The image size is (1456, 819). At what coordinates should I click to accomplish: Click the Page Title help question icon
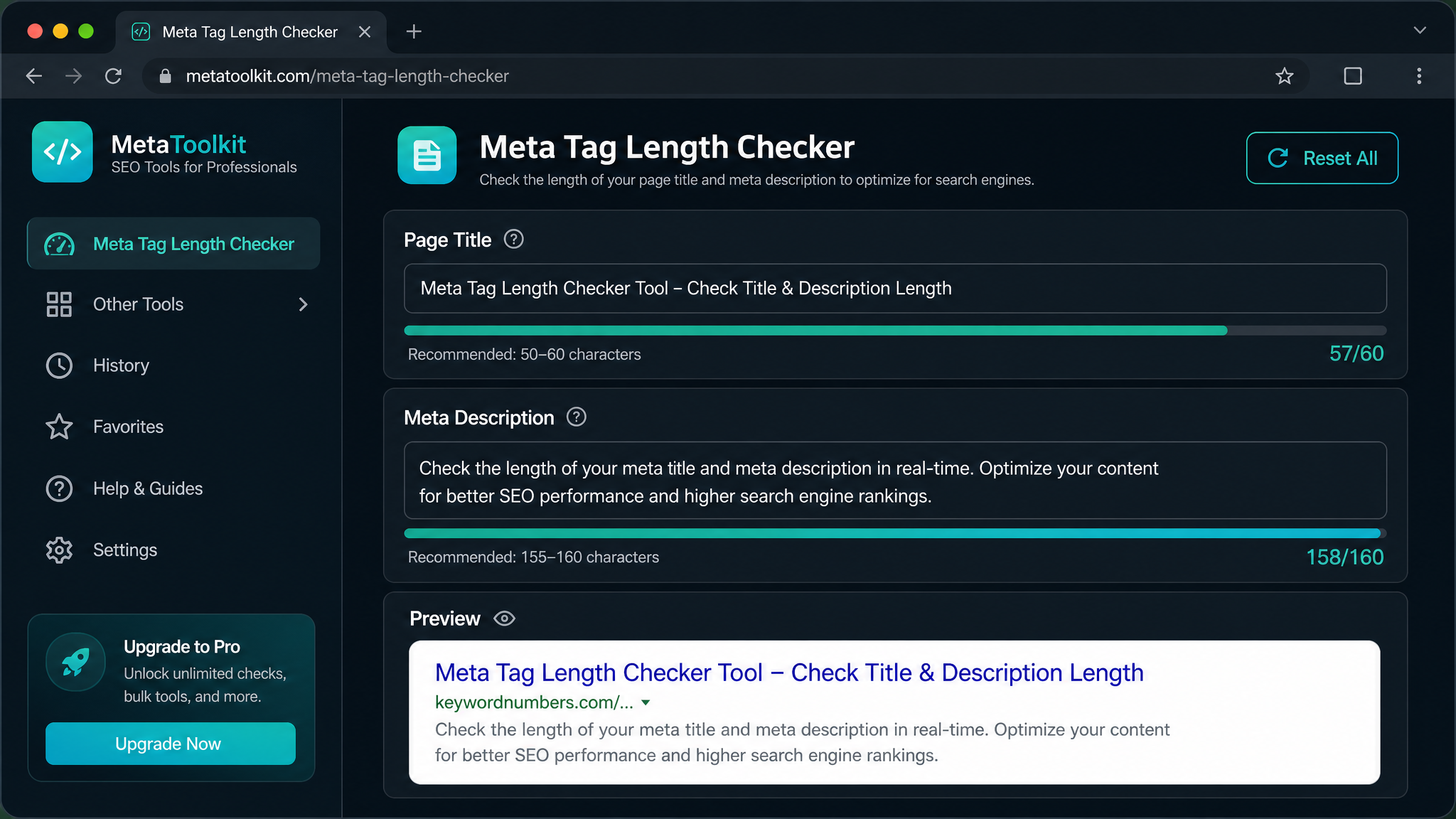pos(513,240)
